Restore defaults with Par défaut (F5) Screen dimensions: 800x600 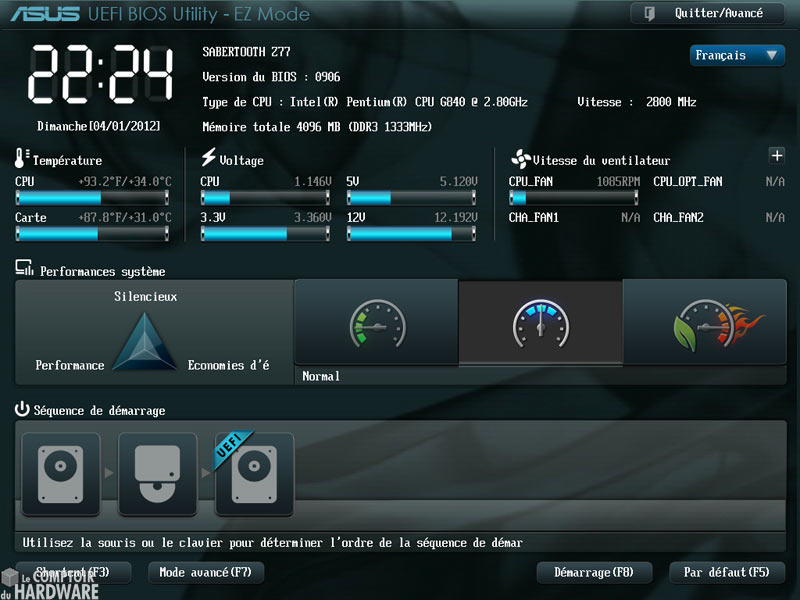[726, 572]
